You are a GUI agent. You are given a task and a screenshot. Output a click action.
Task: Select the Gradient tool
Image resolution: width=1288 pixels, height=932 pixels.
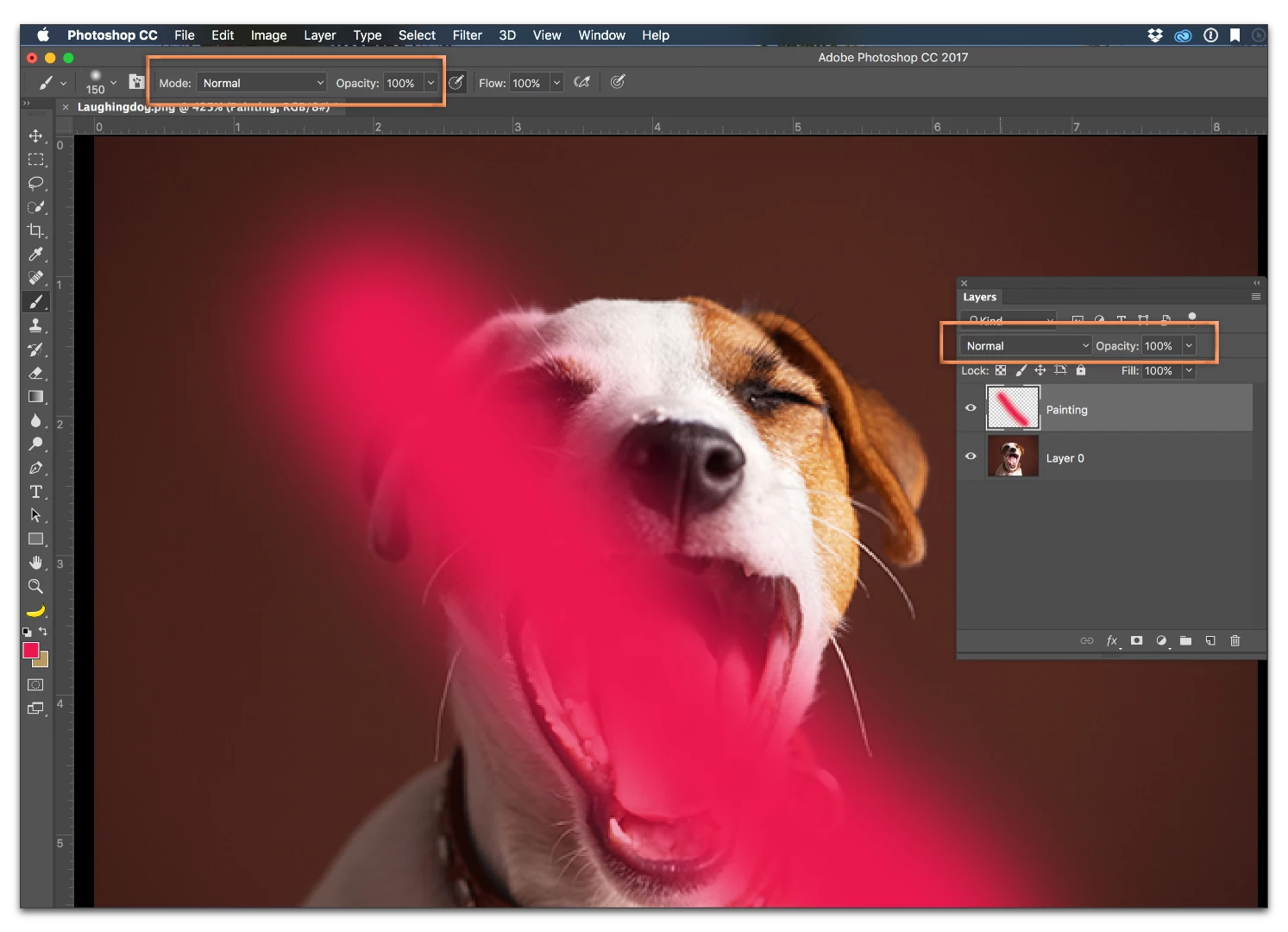35,397
